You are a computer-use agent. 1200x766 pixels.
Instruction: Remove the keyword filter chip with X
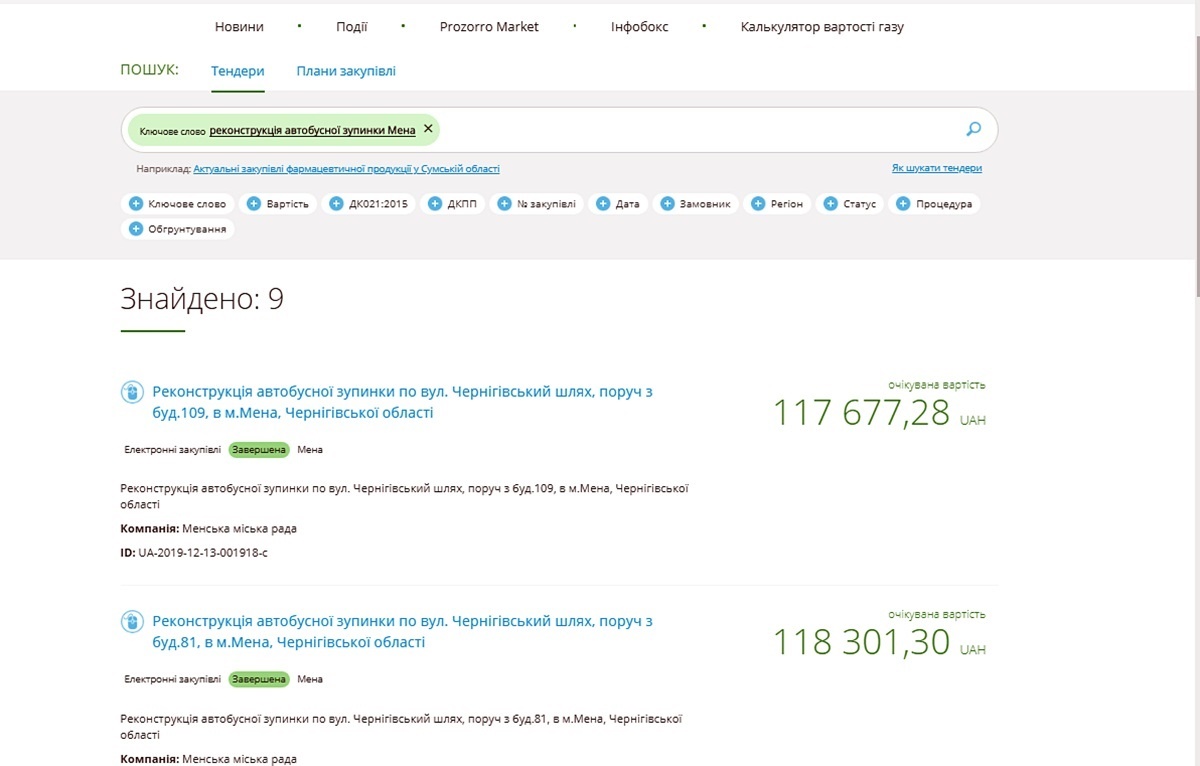[x=428, y=129]
